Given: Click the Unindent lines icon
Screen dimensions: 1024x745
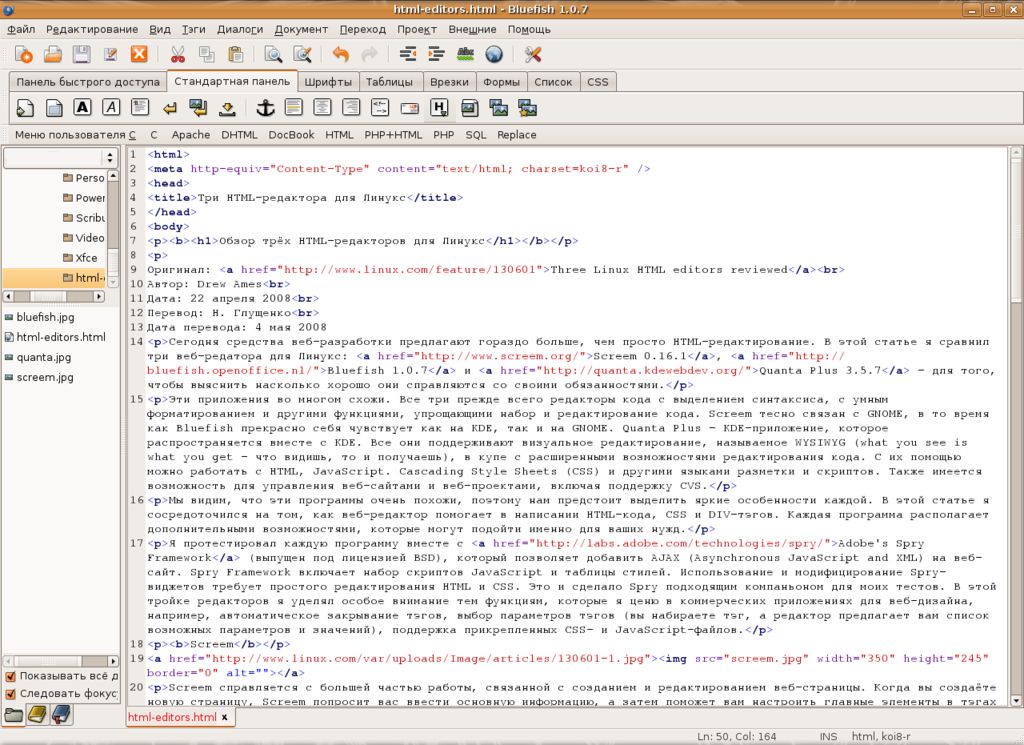Looking at the screenshot, I should coord(408,55).
